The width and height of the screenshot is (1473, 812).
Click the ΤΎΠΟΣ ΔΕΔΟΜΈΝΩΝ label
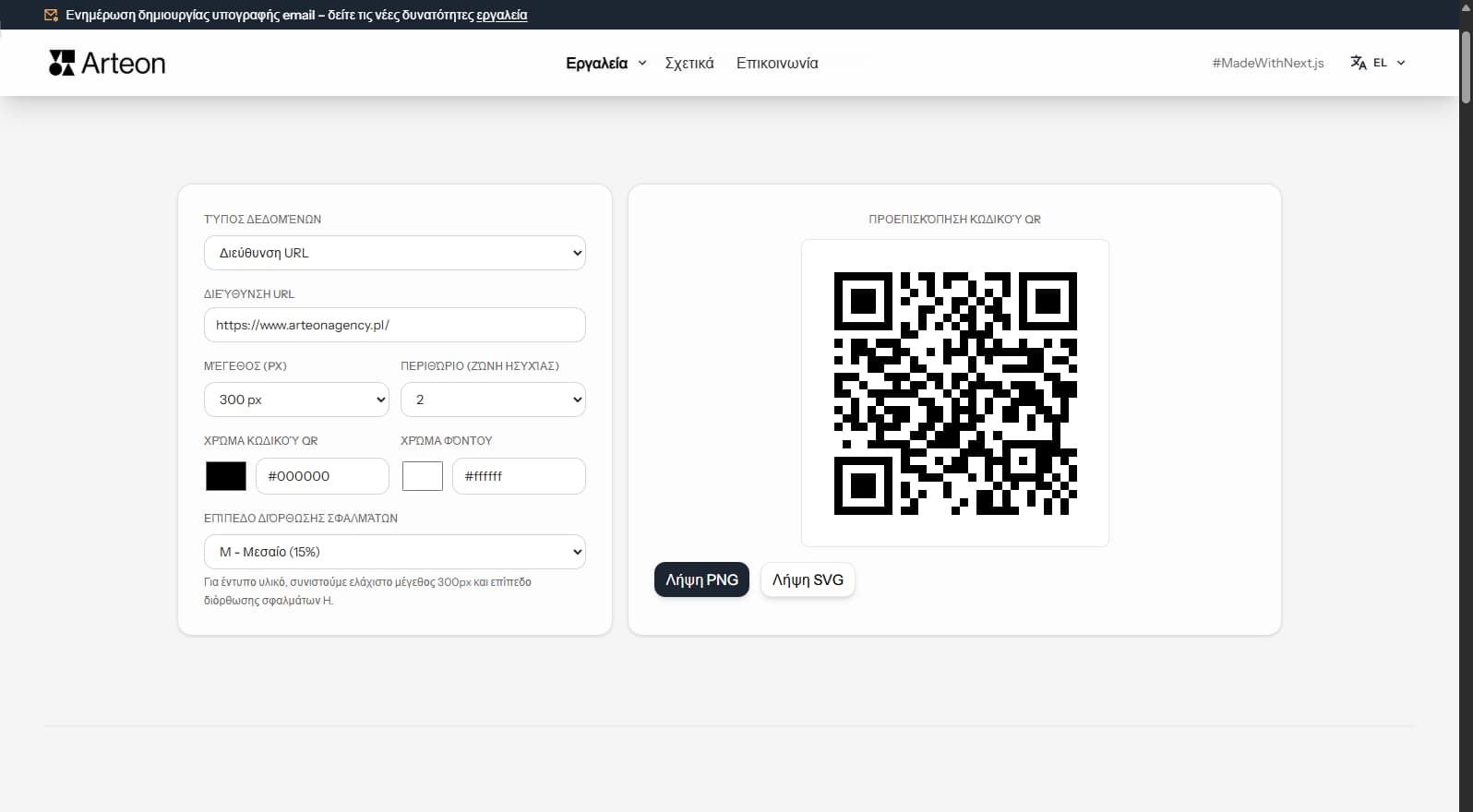point(262,220)
